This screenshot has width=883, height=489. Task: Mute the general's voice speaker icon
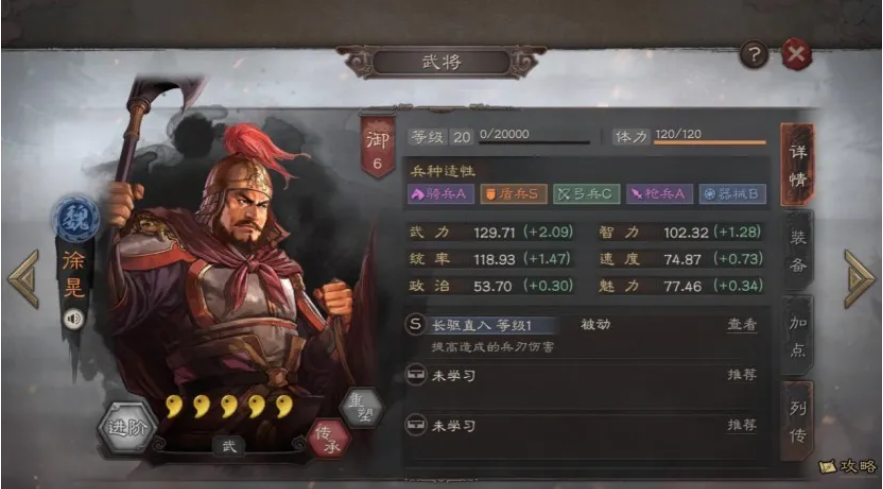click(x=74, y=319)
